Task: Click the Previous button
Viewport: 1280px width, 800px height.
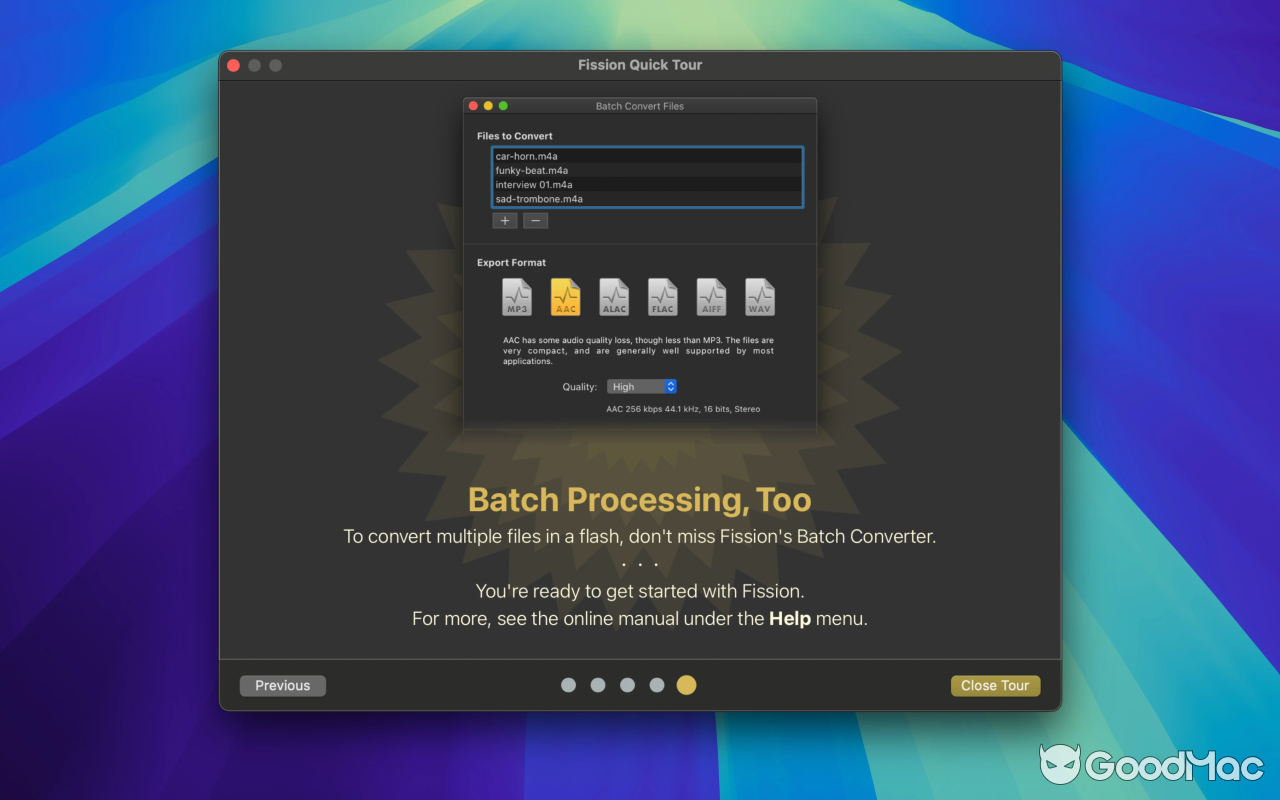Action: (x=282, y=685)
